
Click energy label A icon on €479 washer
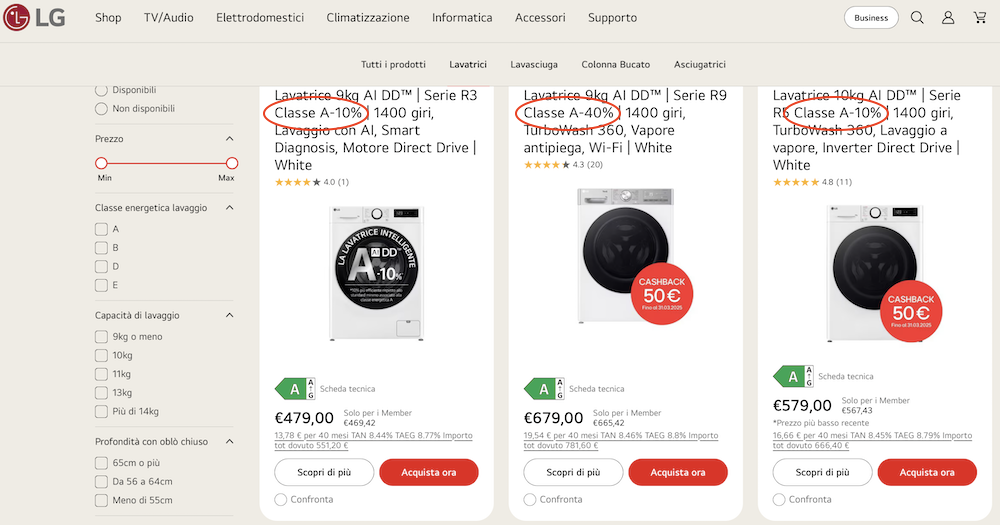tap(294, 388)
